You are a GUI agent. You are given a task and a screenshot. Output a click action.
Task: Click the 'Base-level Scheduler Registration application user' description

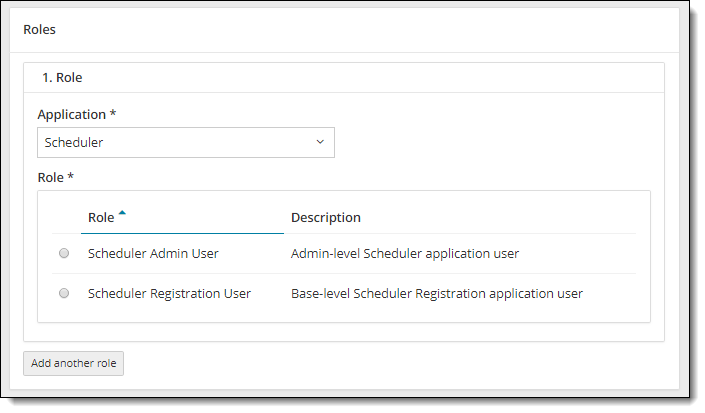click(x=436, y=294)
